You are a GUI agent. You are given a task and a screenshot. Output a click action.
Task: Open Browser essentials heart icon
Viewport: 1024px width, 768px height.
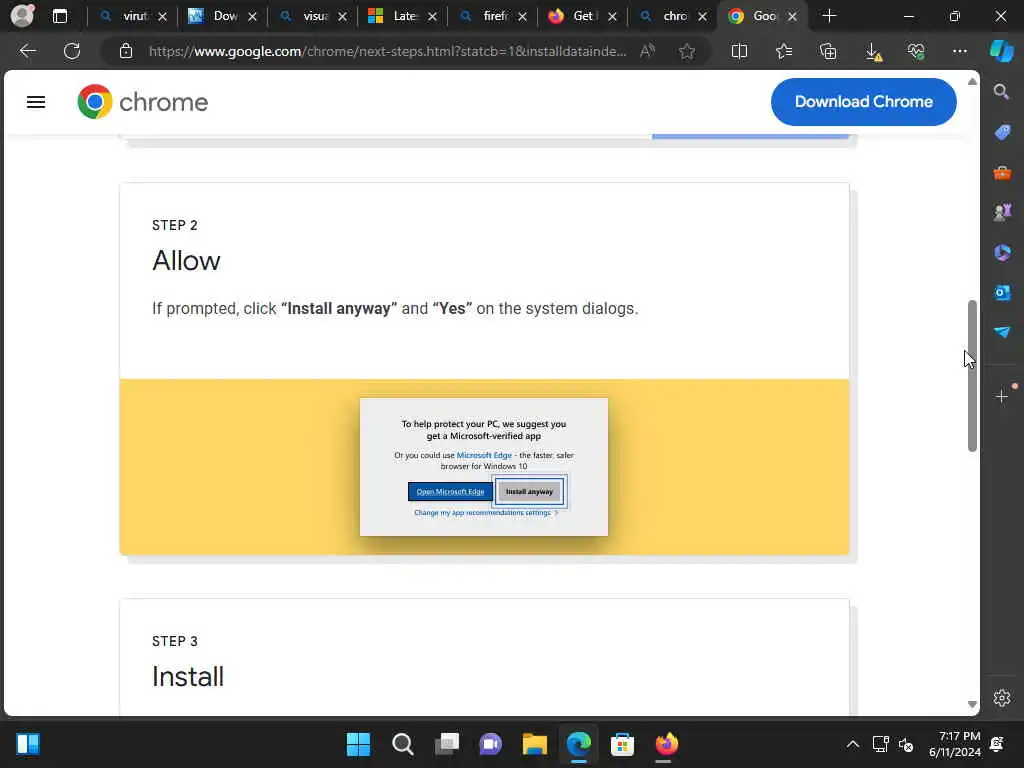click(x=916, y=51)
